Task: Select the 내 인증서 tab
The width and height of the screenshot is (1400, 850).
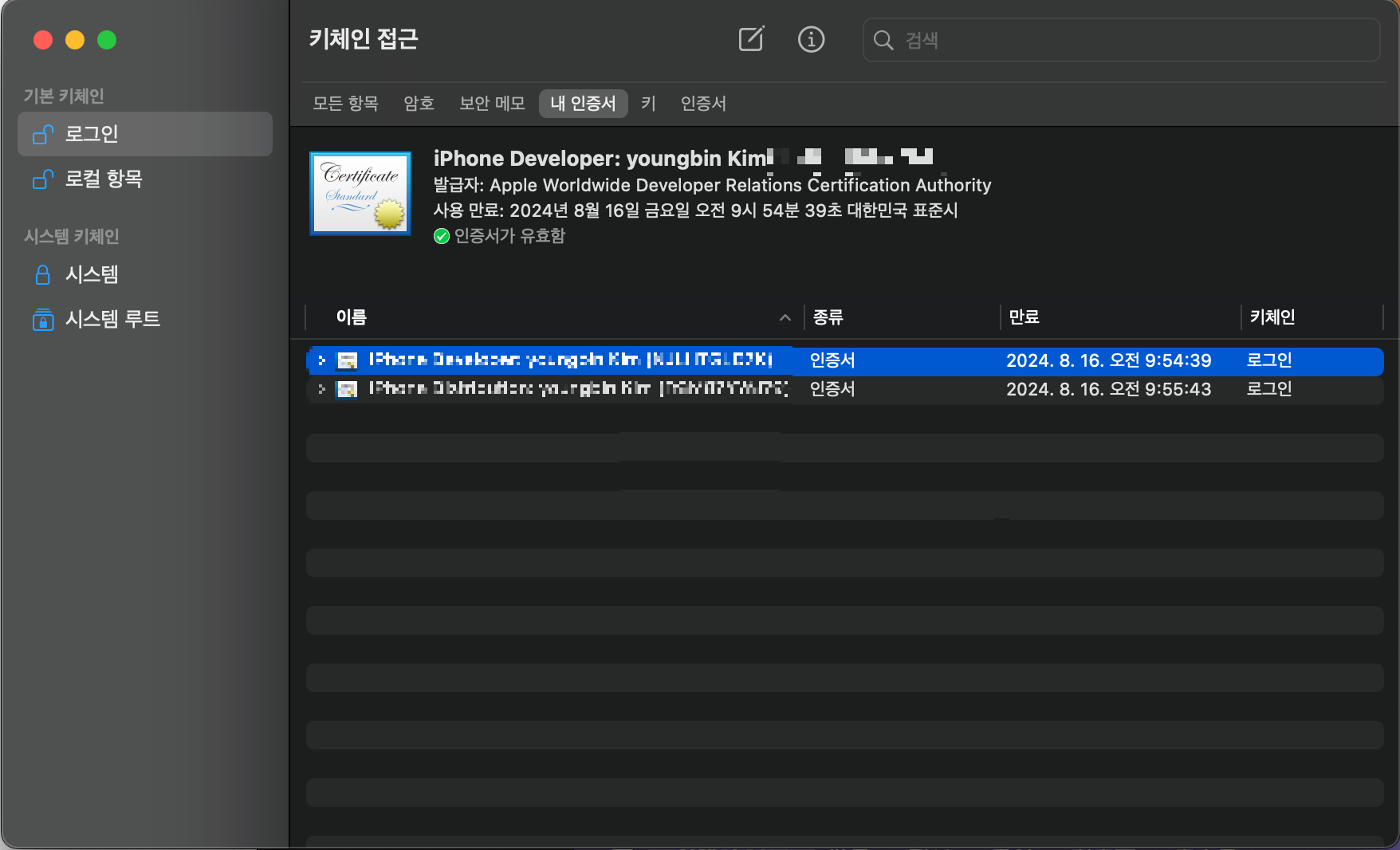Action: click(x=583, y=104)
